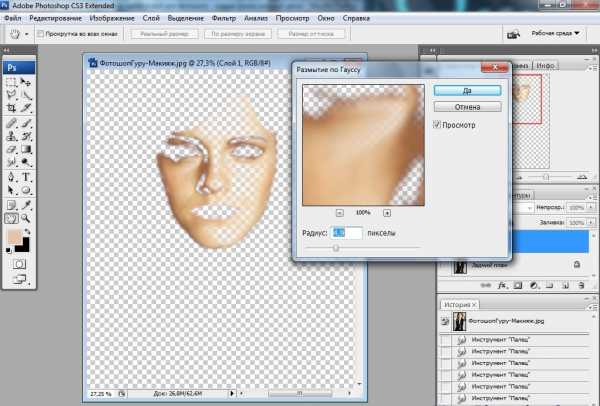Select the Hand tool in toolbox
Viewport: 600px width, 406px height.
point(11,218)
